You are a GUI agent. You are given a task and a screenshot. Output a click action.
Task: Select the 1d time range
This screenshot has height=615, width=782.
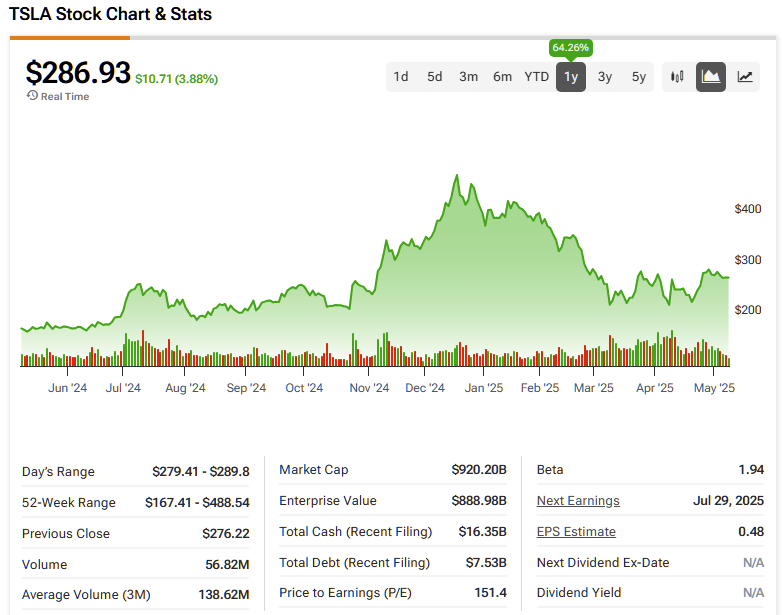400,77
